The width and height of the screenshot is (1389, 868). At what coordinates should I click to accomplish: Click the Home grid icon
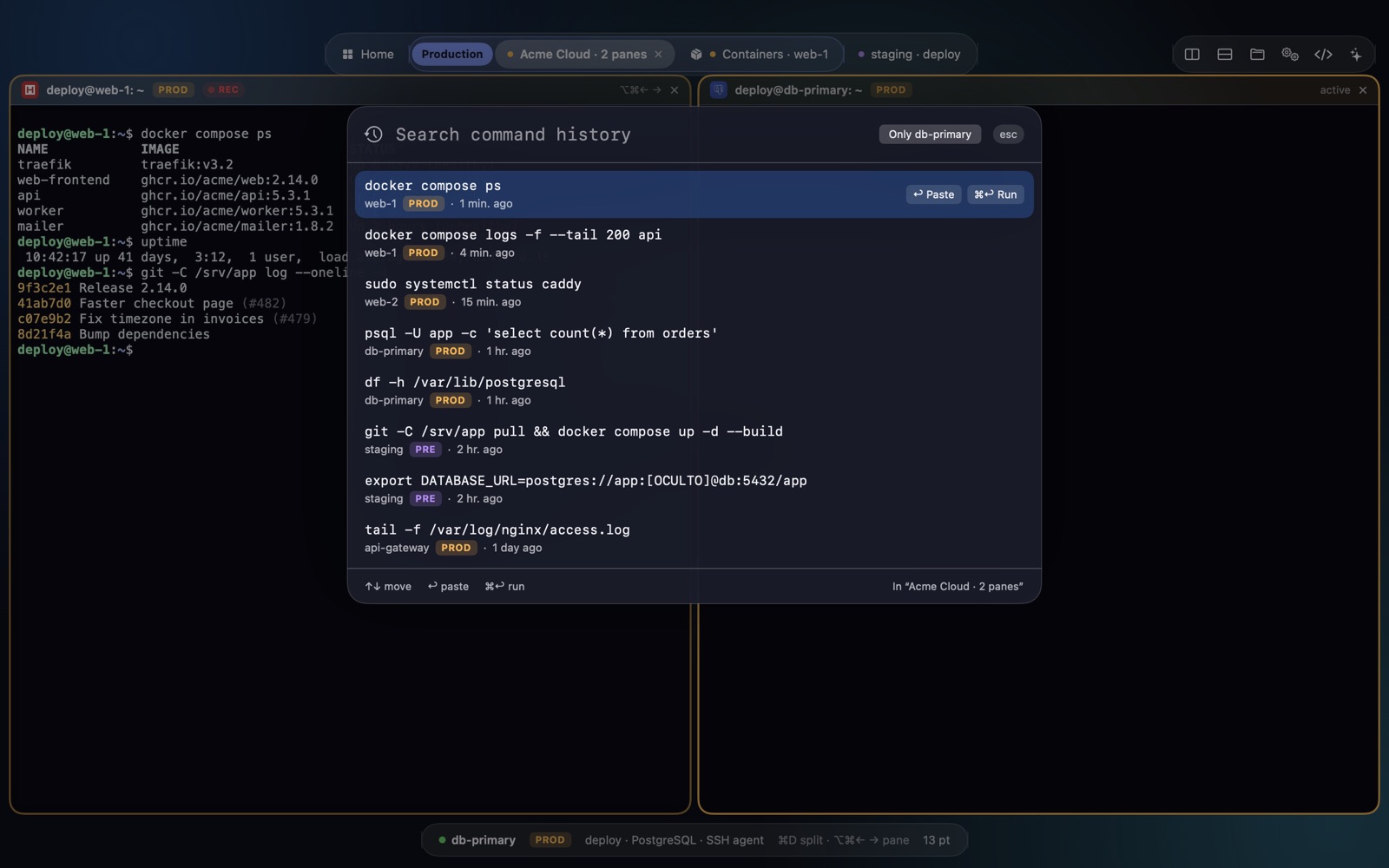[347, 54]
